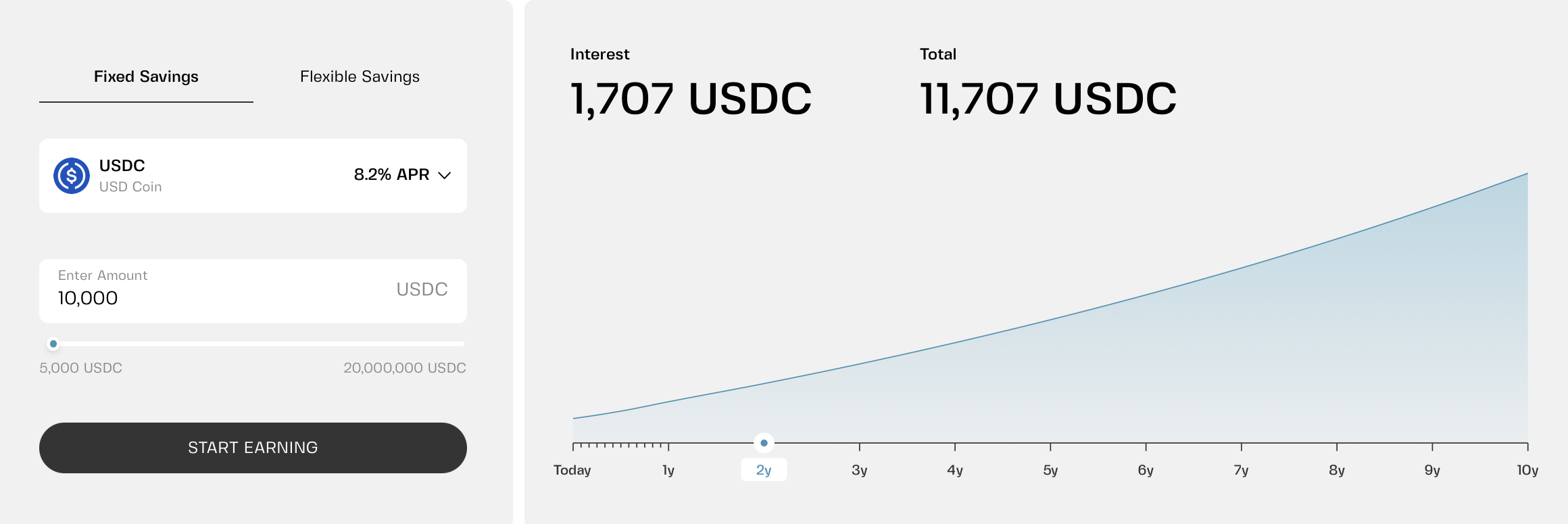Click the highlighted 2y label
The height and width of the screenshot is (524, 1568).
(x=764, y=470)
